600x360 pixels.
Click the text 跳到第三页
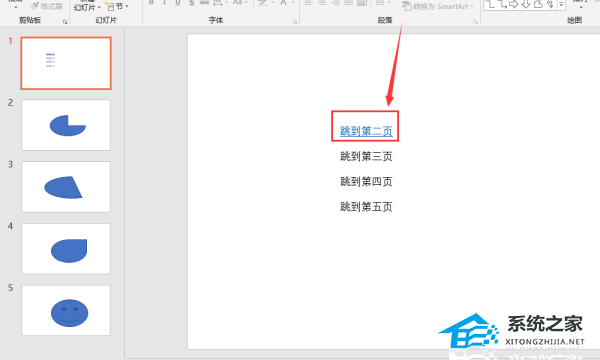coord(366,156)
